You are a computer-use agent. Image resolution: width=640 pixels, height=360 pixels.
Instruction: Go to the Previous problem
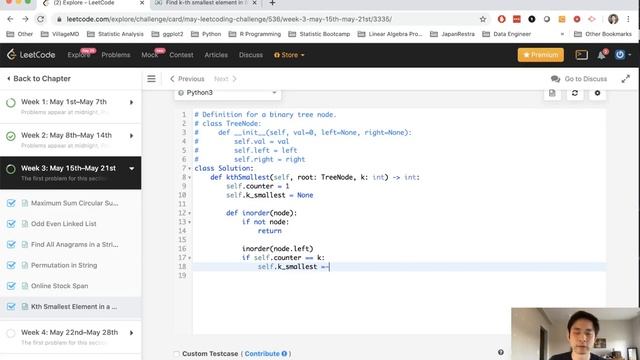[x=187, y=79]
